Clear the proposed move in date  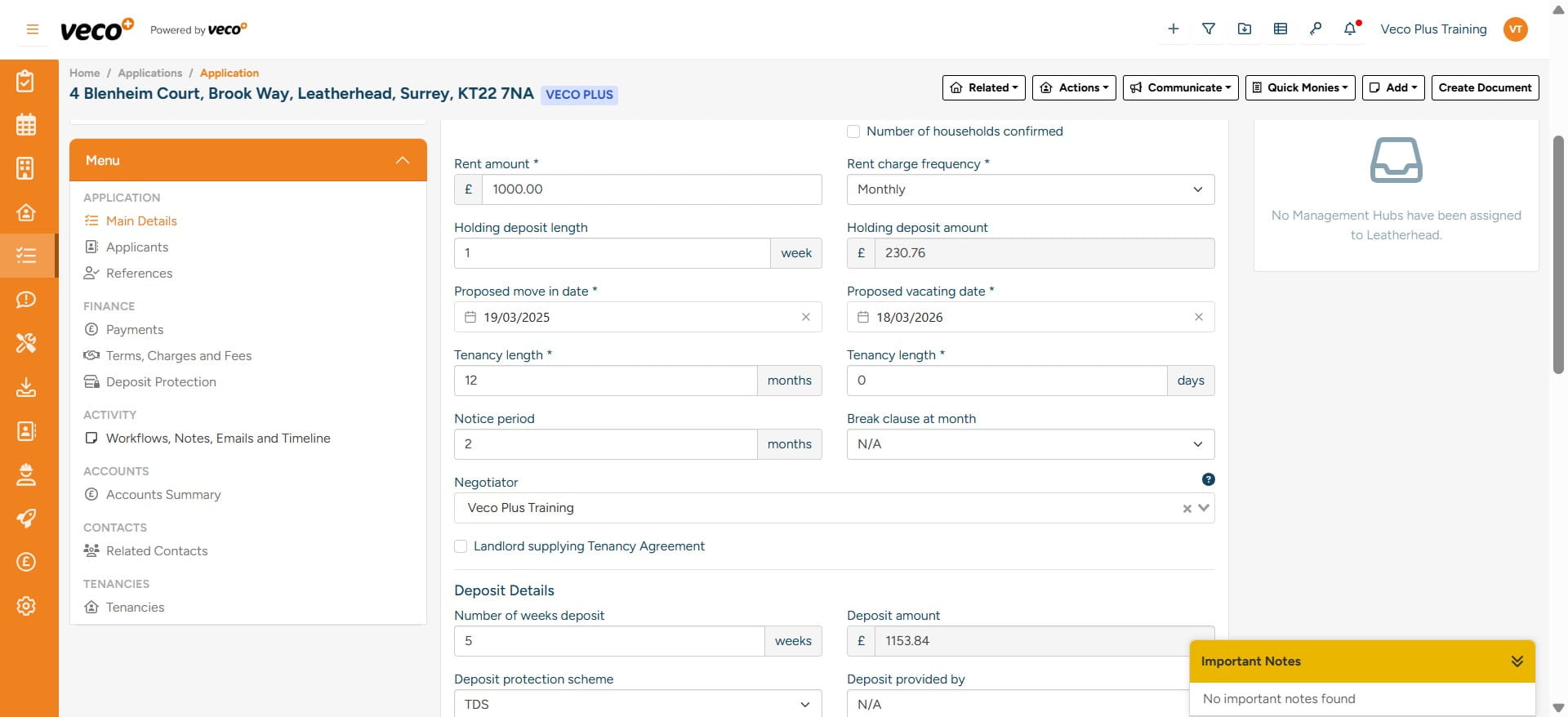806,317
